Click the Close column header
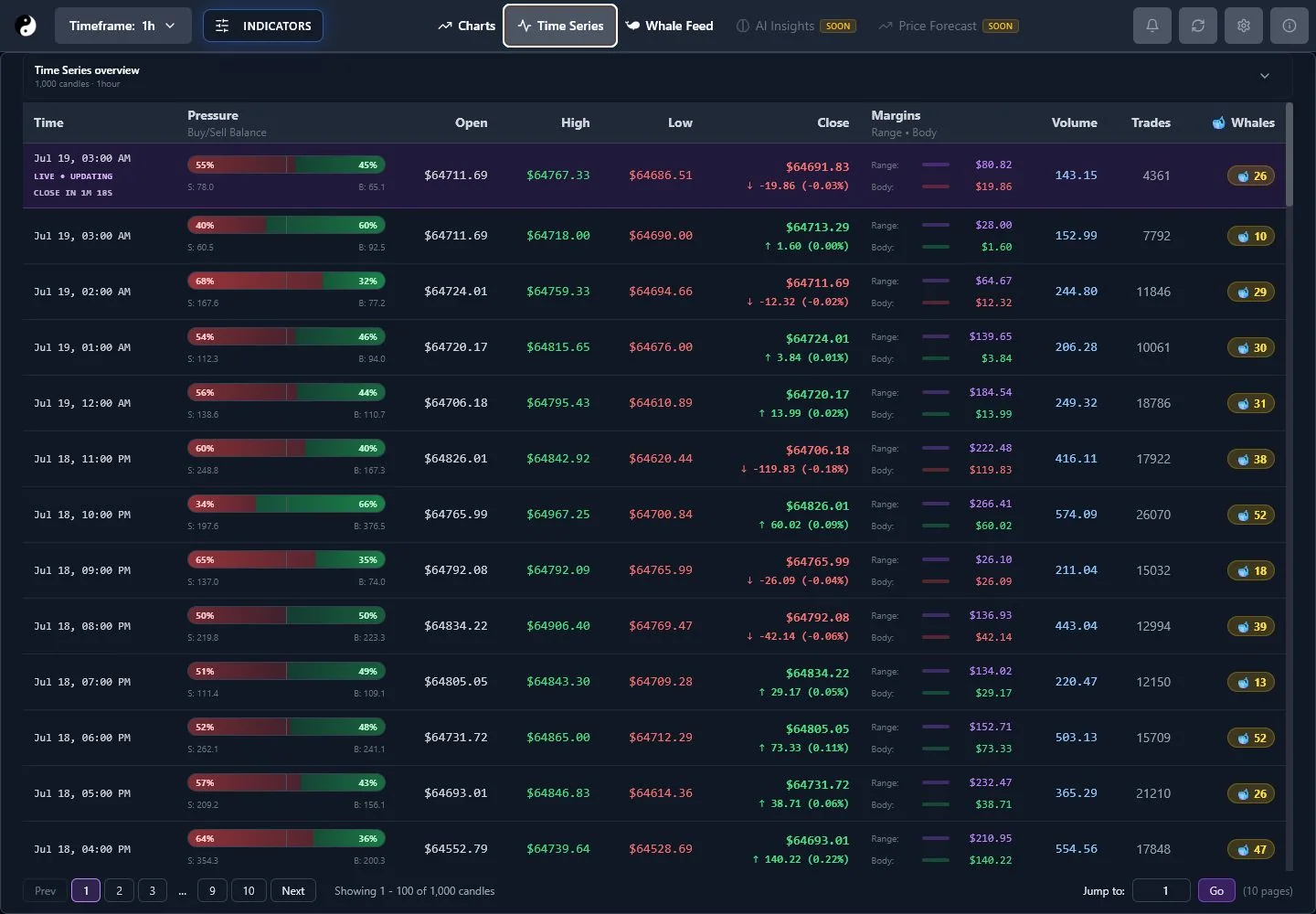The width and height of the screenshot is (1316, 914). click(x=833, y=122)
